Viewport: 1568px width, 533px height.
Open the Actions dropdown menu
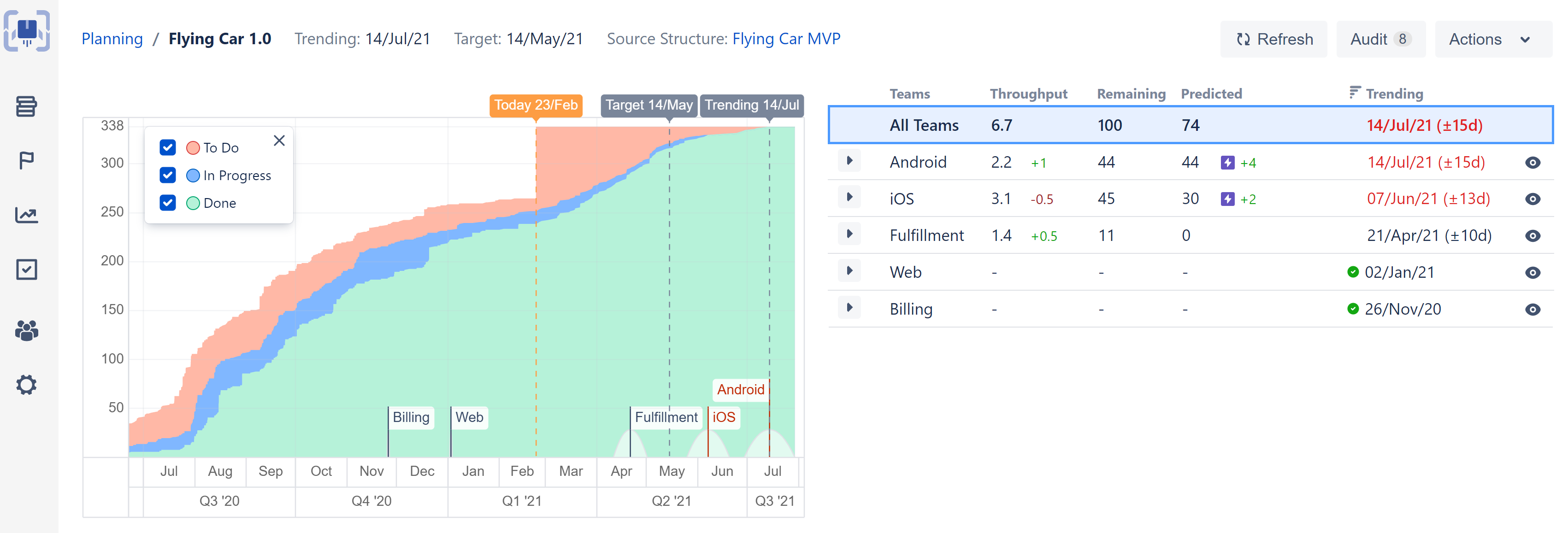(1492, 40)
